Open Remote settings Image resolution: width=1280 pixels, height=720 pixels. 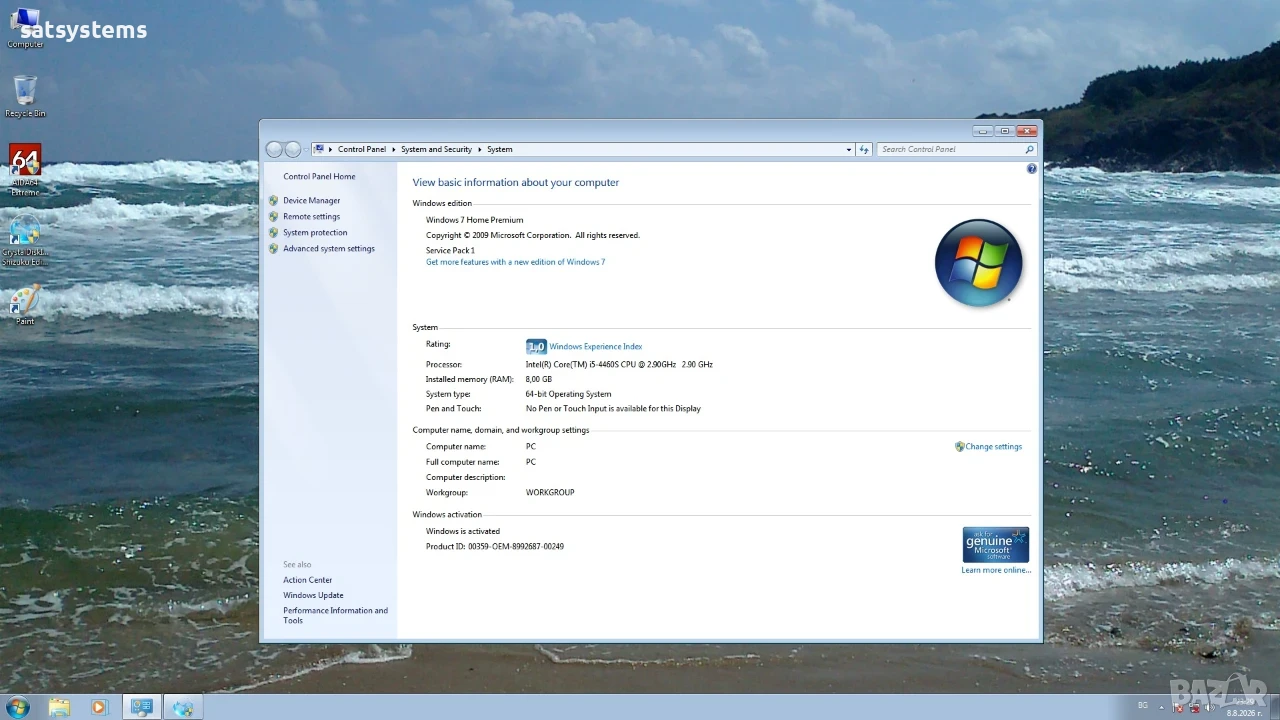coord(311,216)
